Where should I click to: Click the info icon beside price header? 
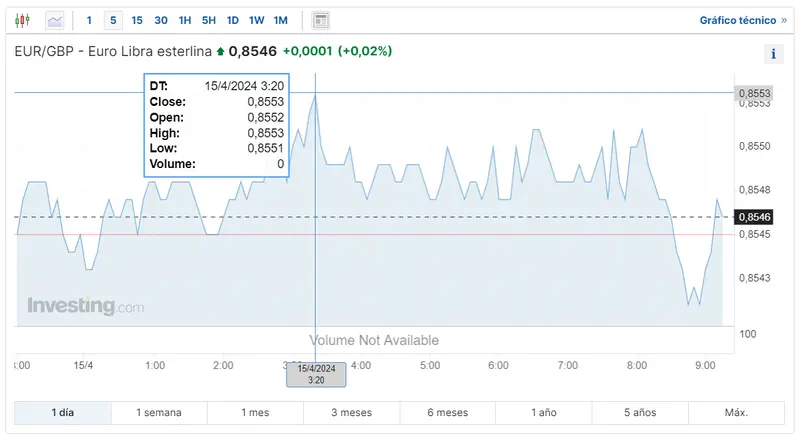point(773,54)
